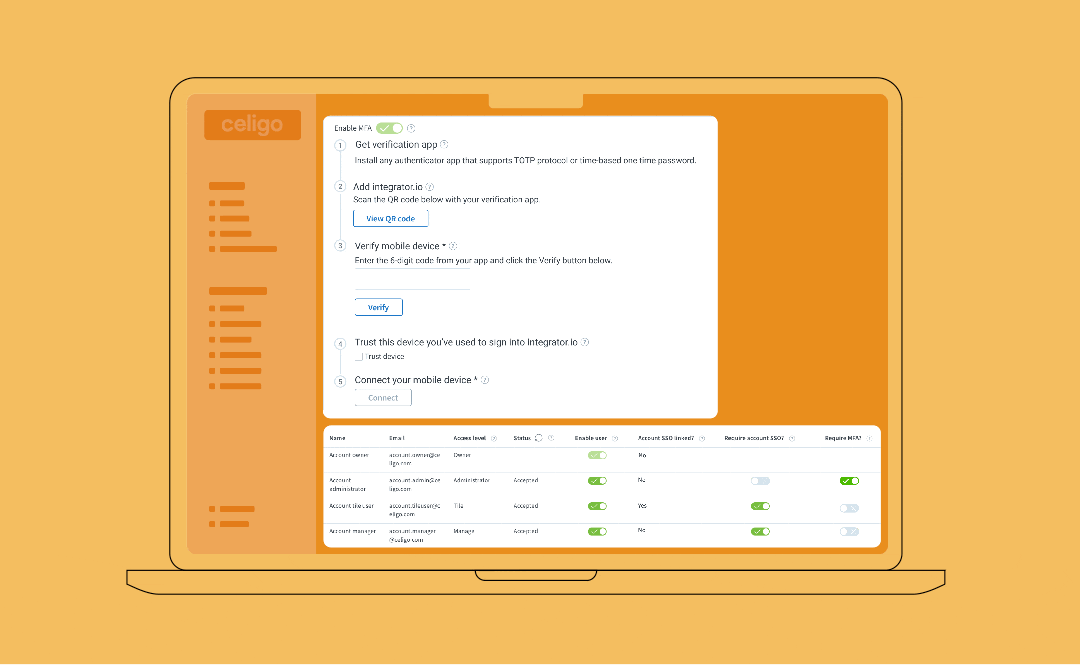Click the Administrator access level cell
The image size is (1080, 665).
point(472,480)
